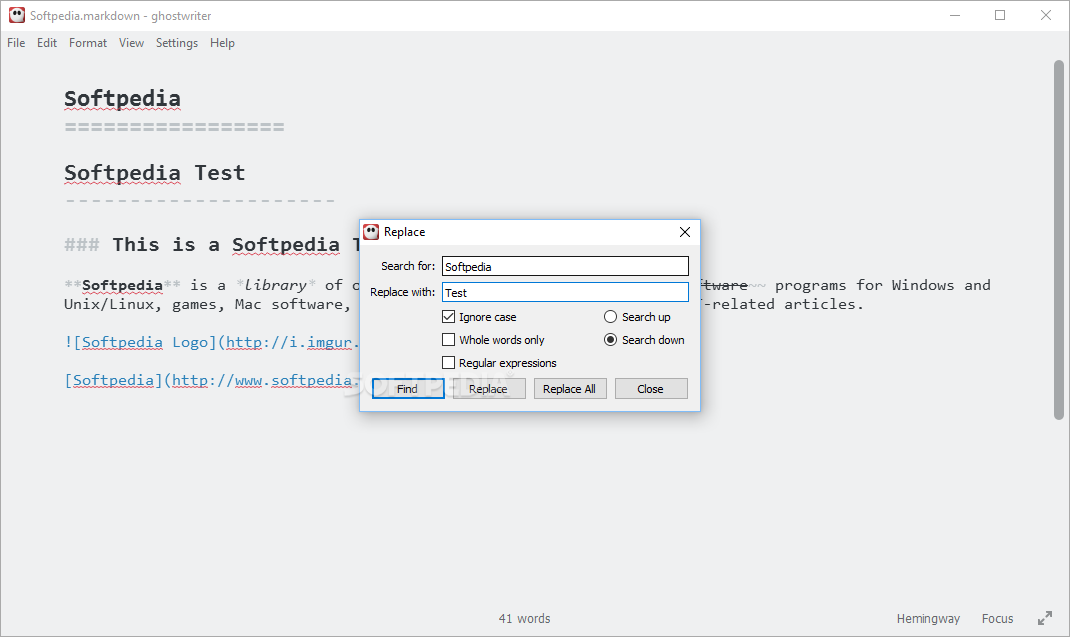Enable Whole words only checkbox
The width and height of the screenshot is (1070, 637).
pos(448,339)
